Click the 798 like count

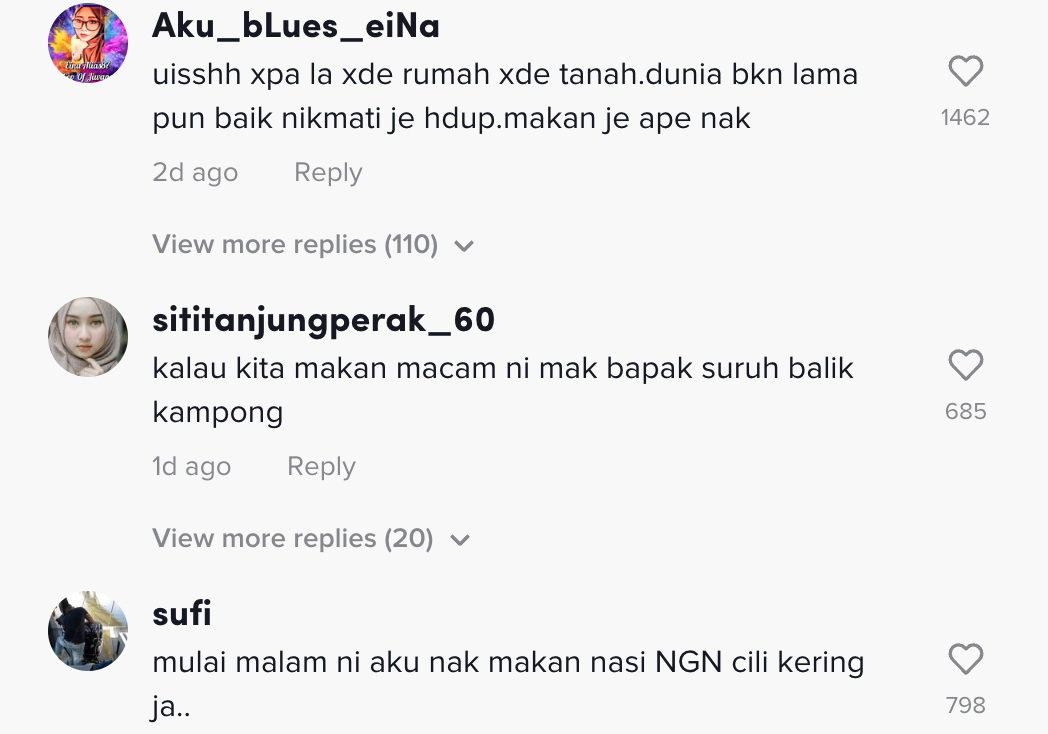tap(966, 705)
